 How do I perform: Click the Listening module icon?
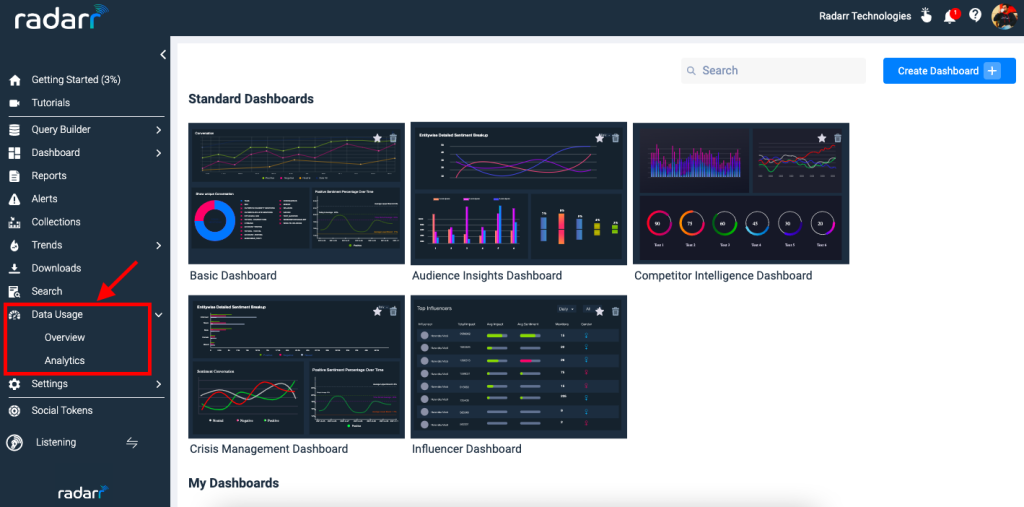point(15,443)
